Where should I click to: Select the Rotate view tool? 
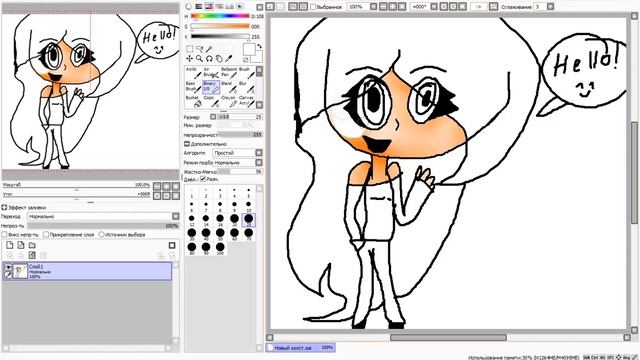[209, 59]
